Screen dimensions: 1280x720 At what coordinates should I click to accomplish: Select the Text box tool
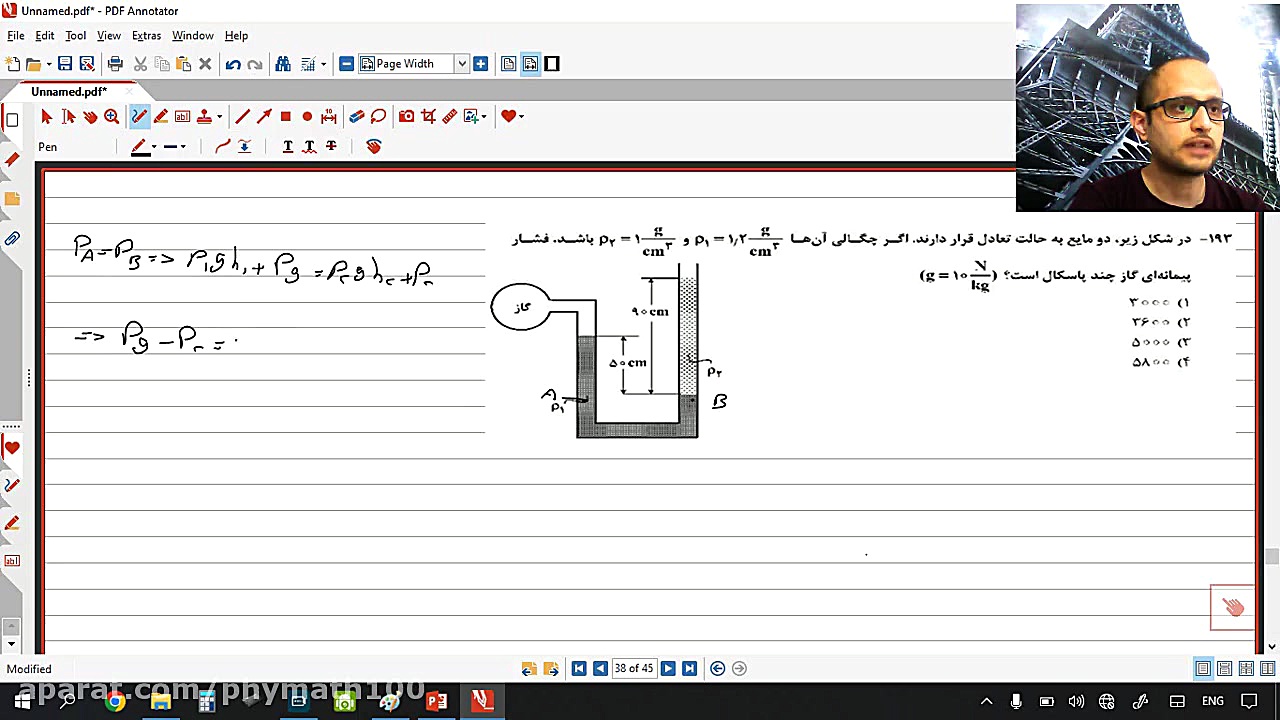(182, 117)
